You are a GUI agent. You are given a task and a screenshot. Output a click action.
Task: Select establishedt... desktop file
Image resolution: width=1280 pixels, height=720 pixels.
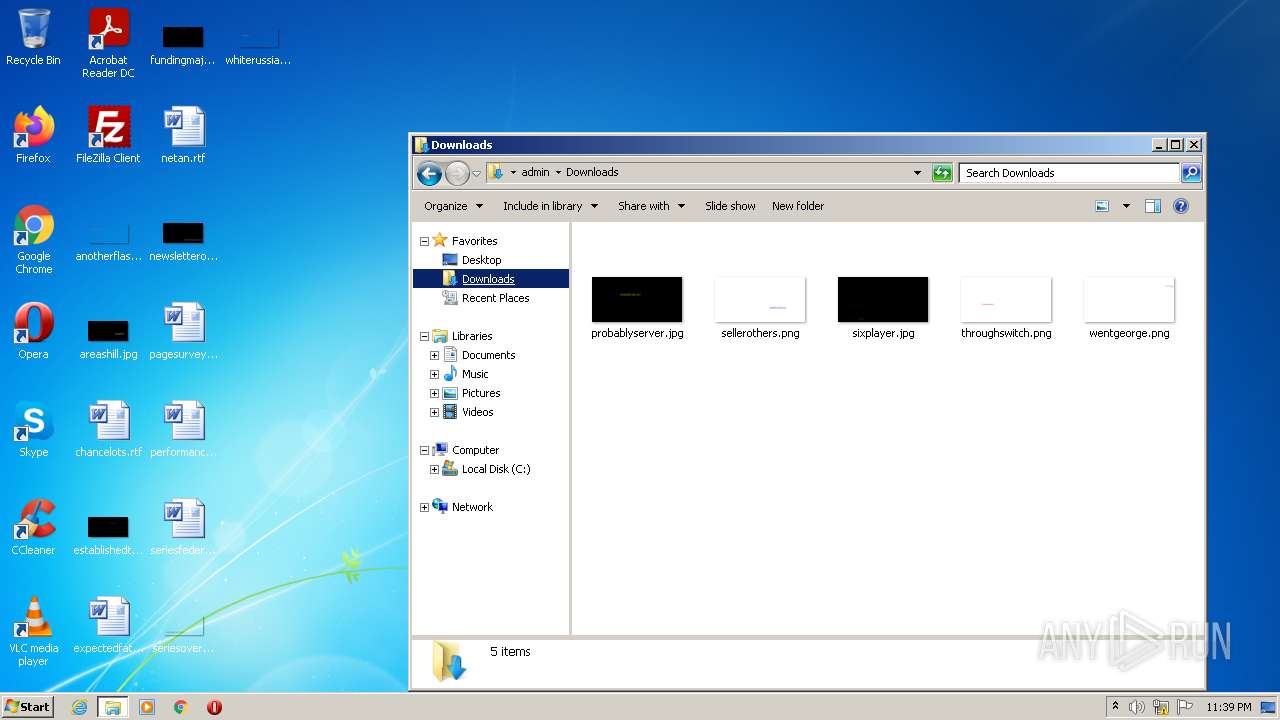[x=108, y=535]
